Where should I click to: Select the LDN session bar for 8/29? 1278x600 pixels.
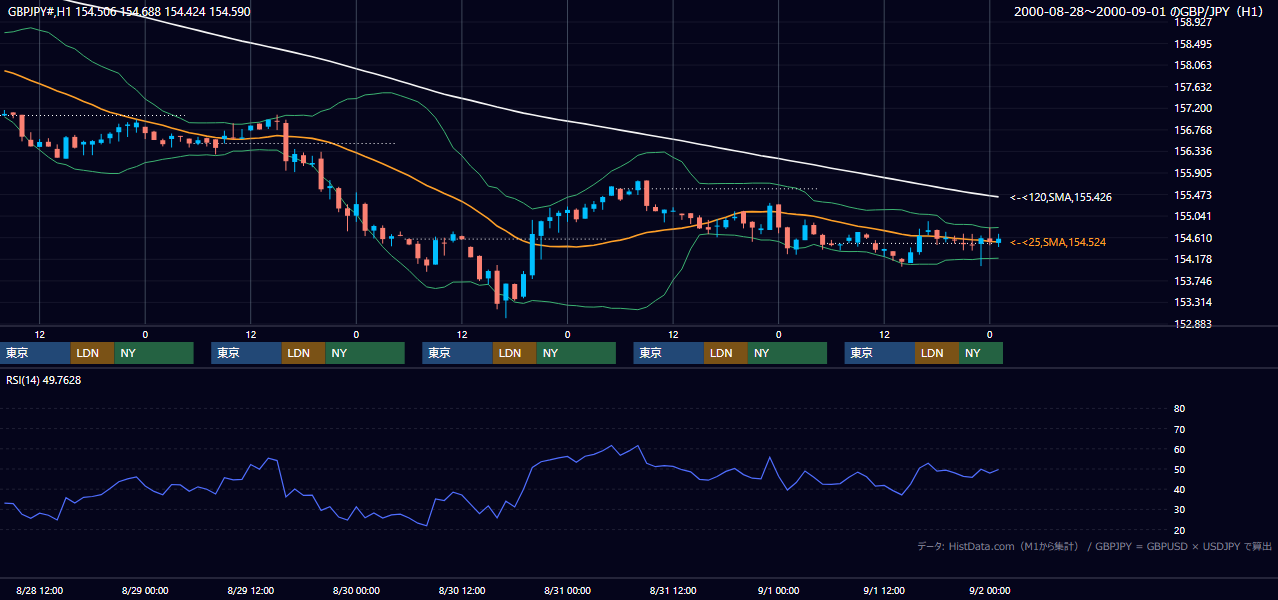[303, 353]
